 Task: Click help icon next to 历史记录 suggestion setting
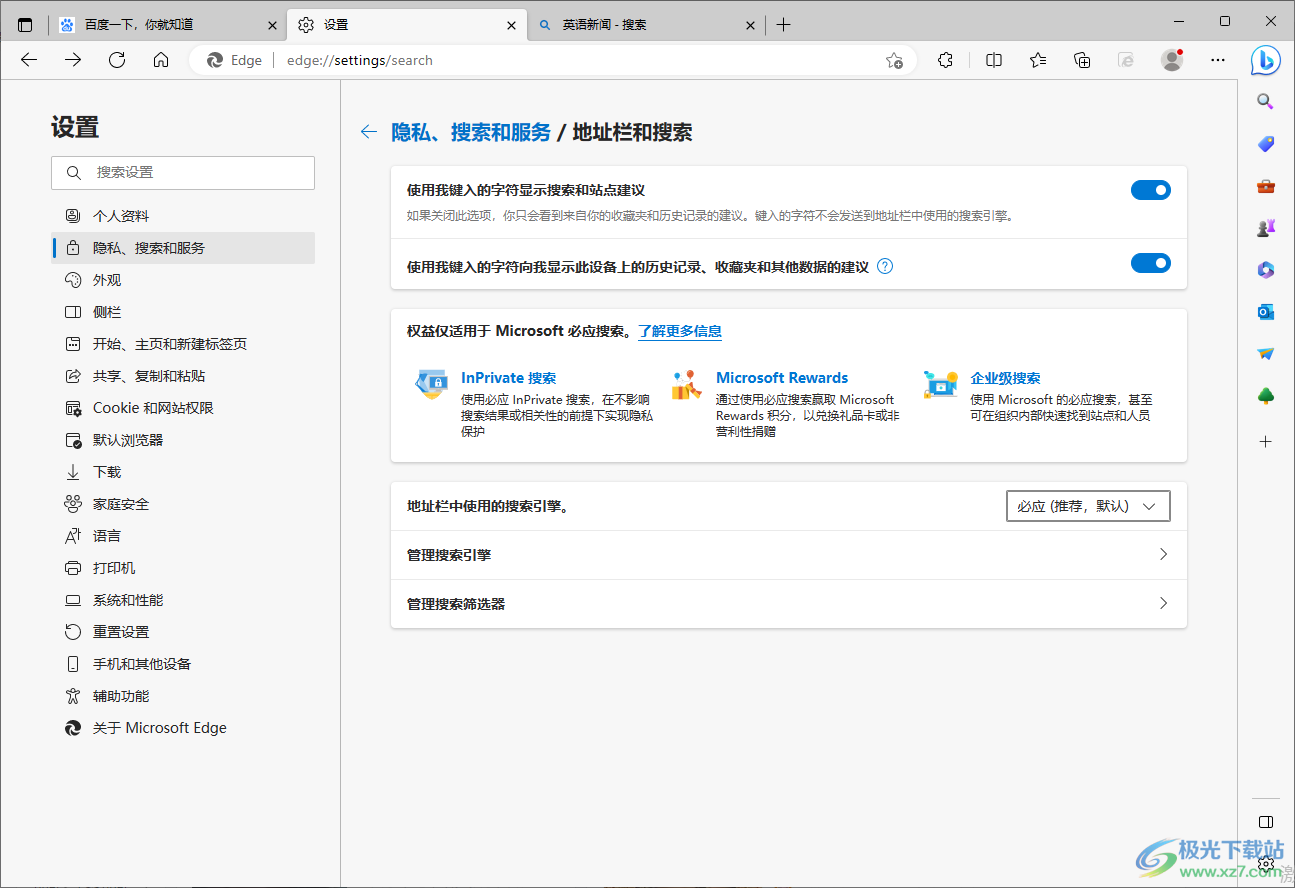[x=885, y=267]
